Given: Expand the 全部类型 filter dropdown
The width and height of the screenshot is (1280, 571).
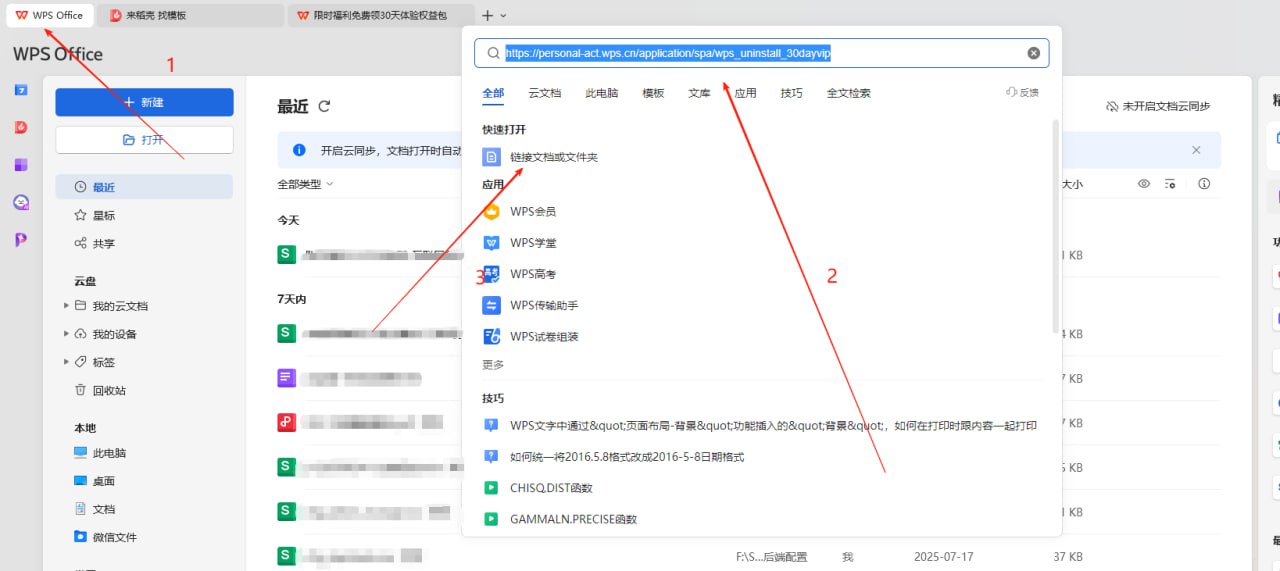Looking at the screenshot, I should (305, 184).
